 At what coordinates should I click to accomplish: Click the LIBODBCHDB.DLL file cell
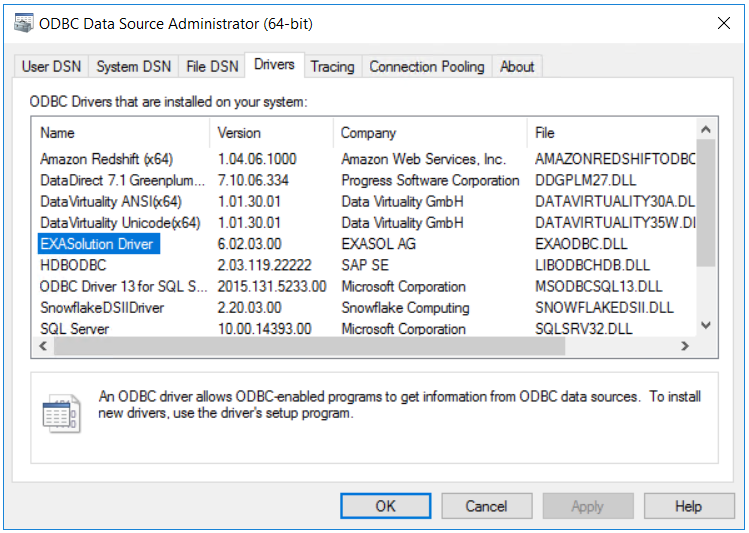click(592, 265)
